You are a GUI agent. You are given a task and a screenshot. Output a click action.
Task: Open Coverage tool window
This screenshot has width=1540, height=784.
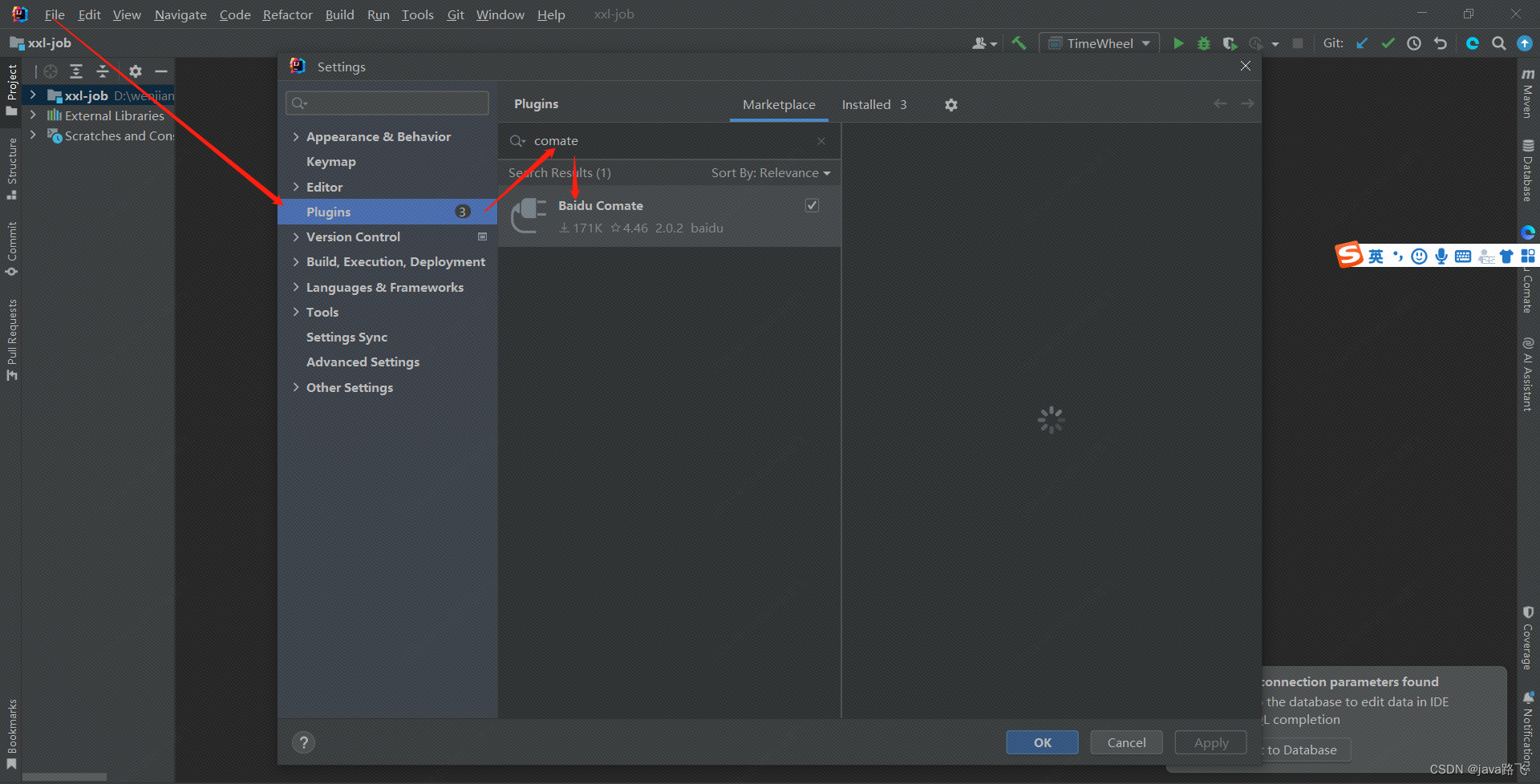(1528, 637)
